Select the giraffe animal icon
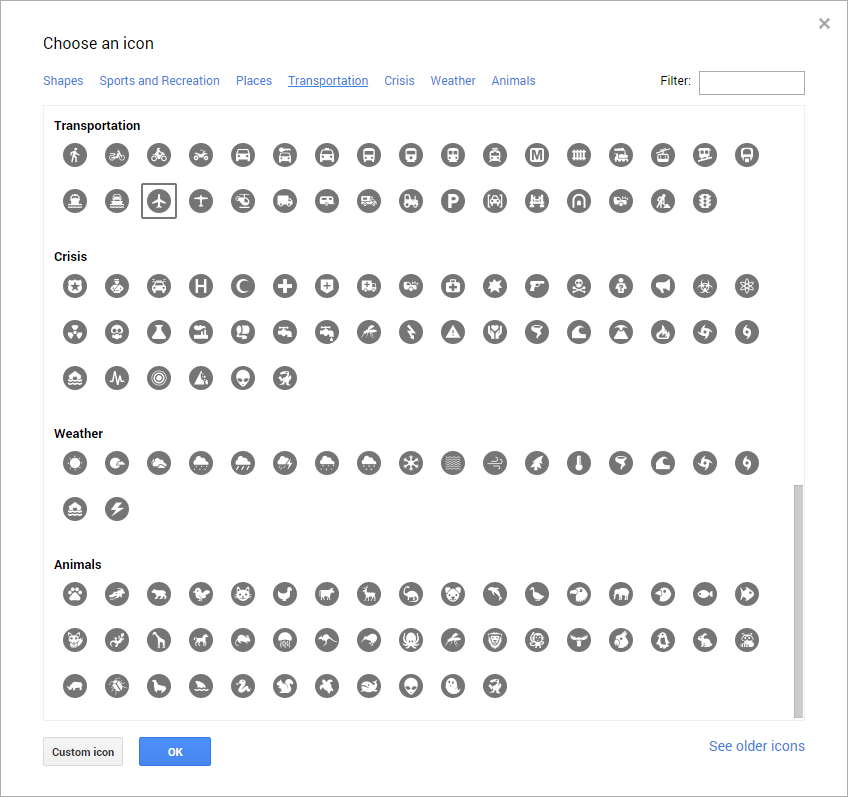This screenshot has width=848, height=797. pos(158,640)
